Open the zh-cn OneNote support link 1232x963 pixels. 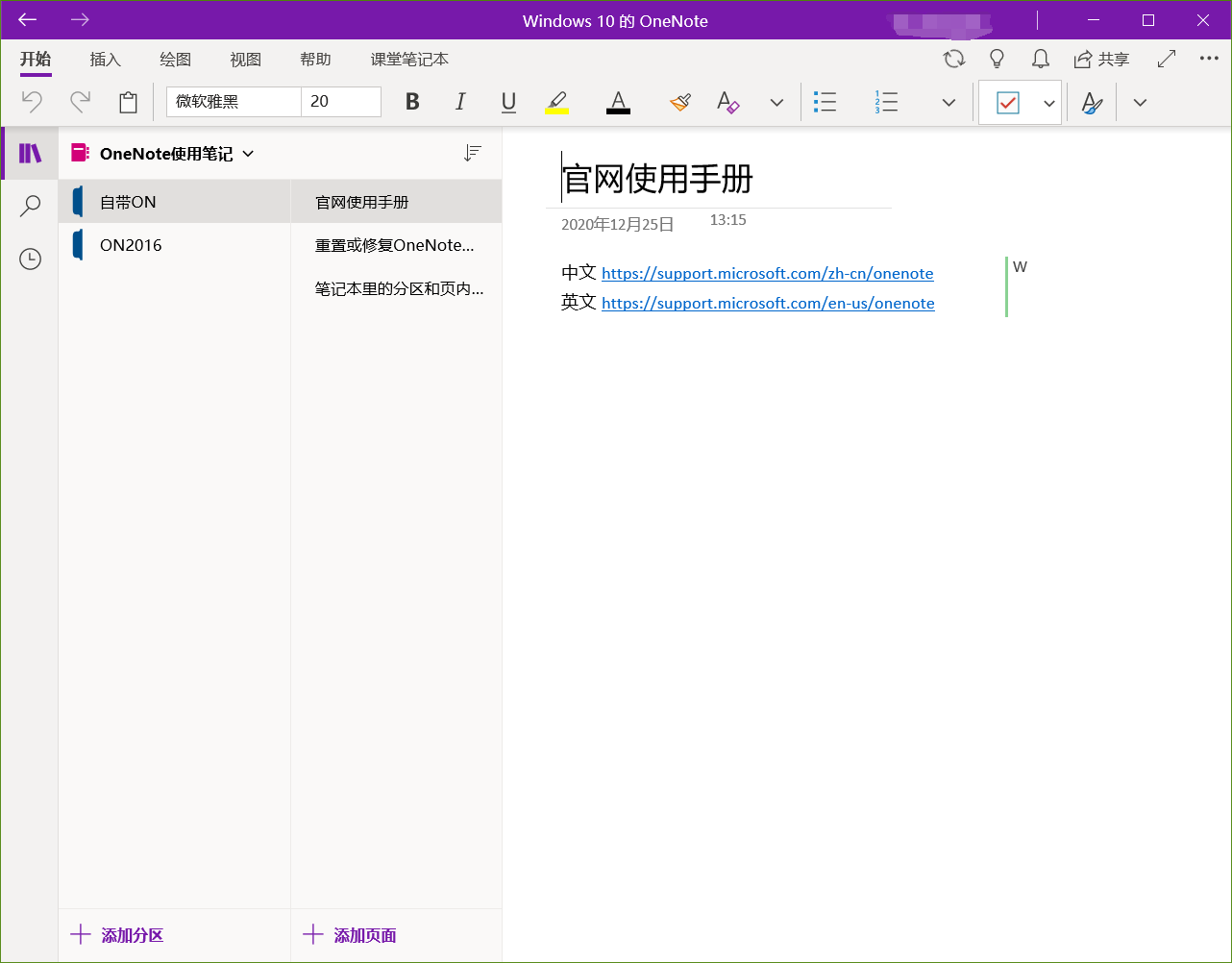(768, 273)
